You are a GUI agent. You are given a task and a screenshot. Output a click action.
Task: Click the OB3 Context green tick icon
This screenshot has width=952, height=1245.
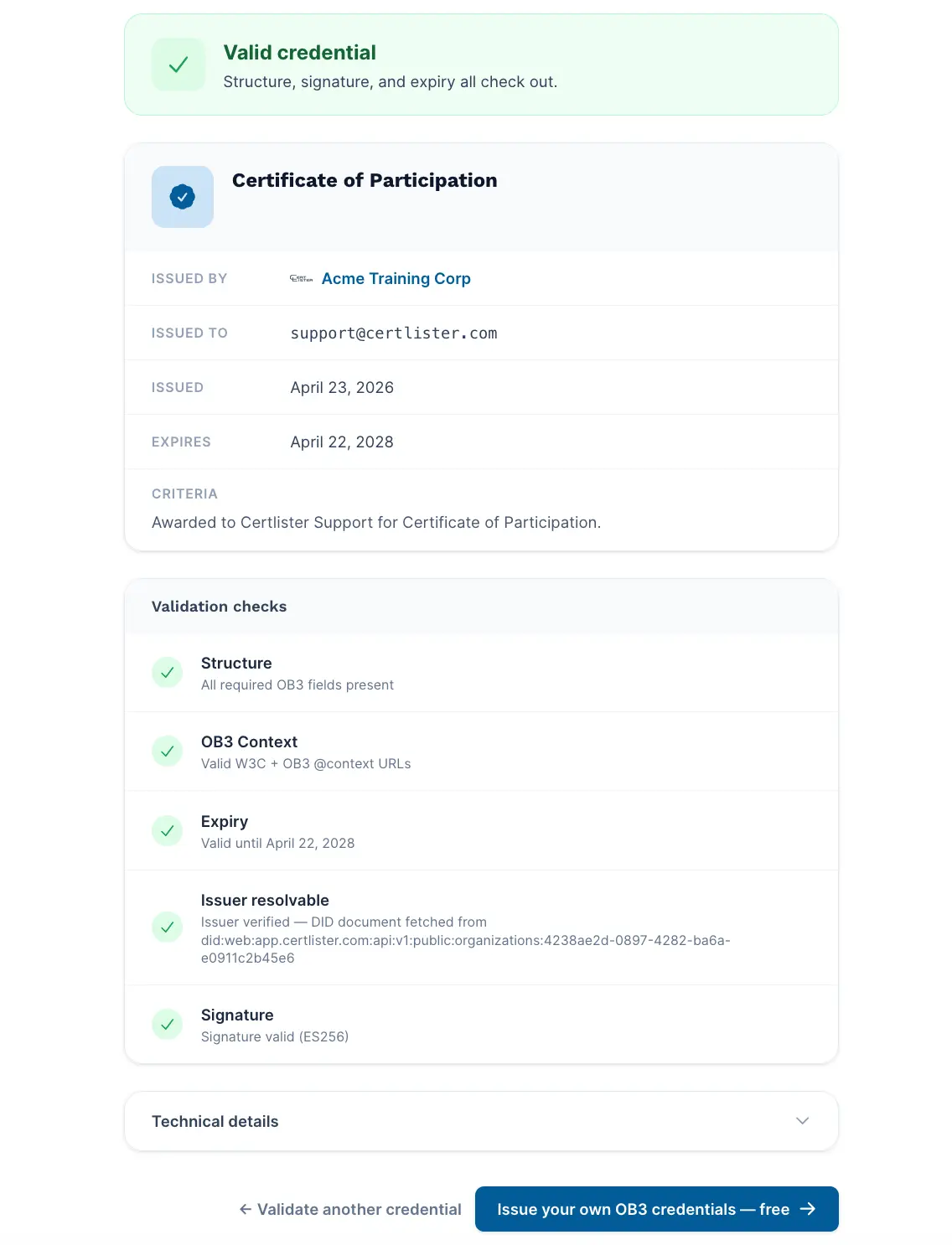(x=167, y=752)
